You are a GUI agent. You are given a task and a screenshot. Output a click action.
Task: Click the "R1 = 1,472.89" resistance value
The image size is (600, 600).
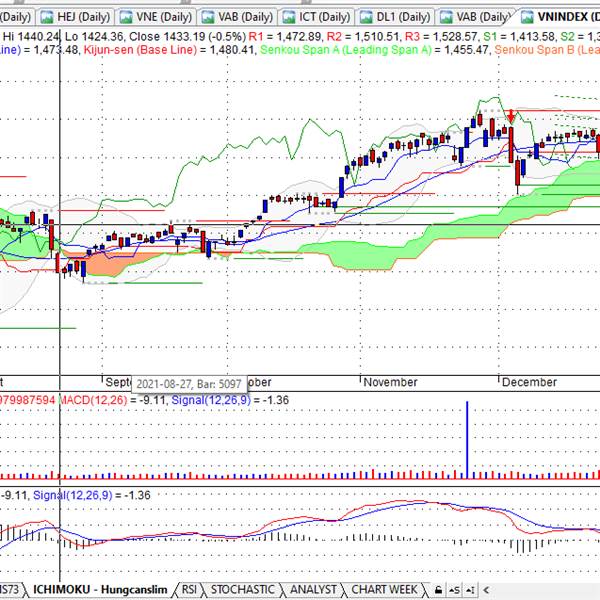pos(285,37)
